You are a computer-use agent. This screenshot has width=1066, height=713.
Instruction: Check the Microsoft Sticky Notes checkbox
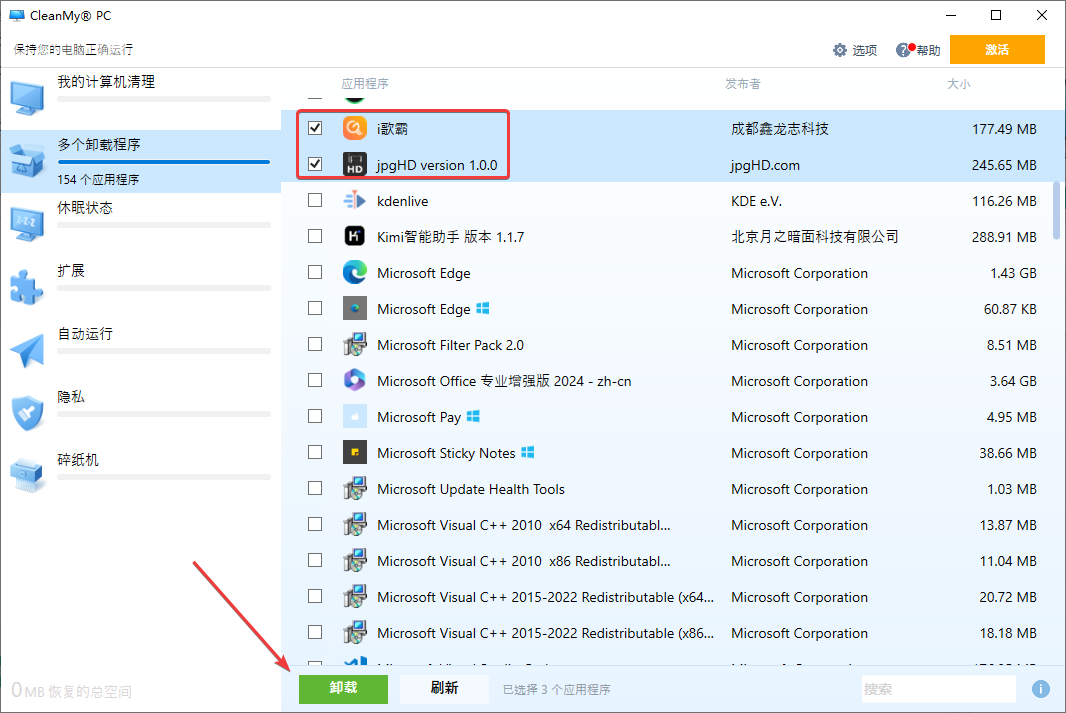pyautogui.click(x=315, y=452)
